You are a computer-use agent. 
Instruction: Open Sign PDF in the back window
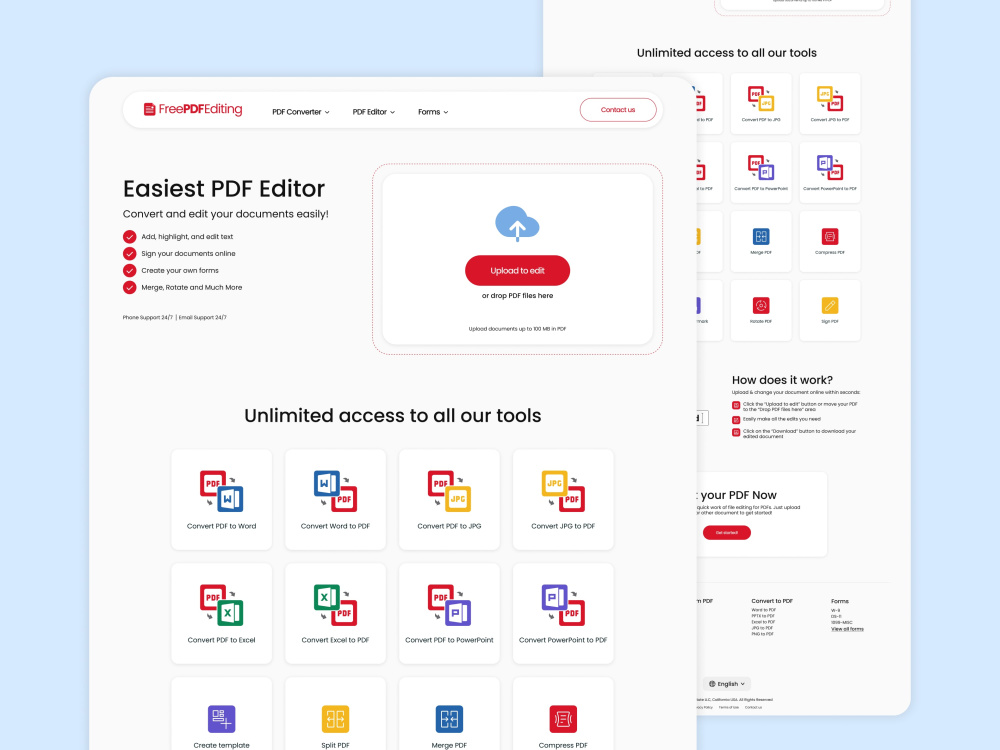tap(830, 310)
